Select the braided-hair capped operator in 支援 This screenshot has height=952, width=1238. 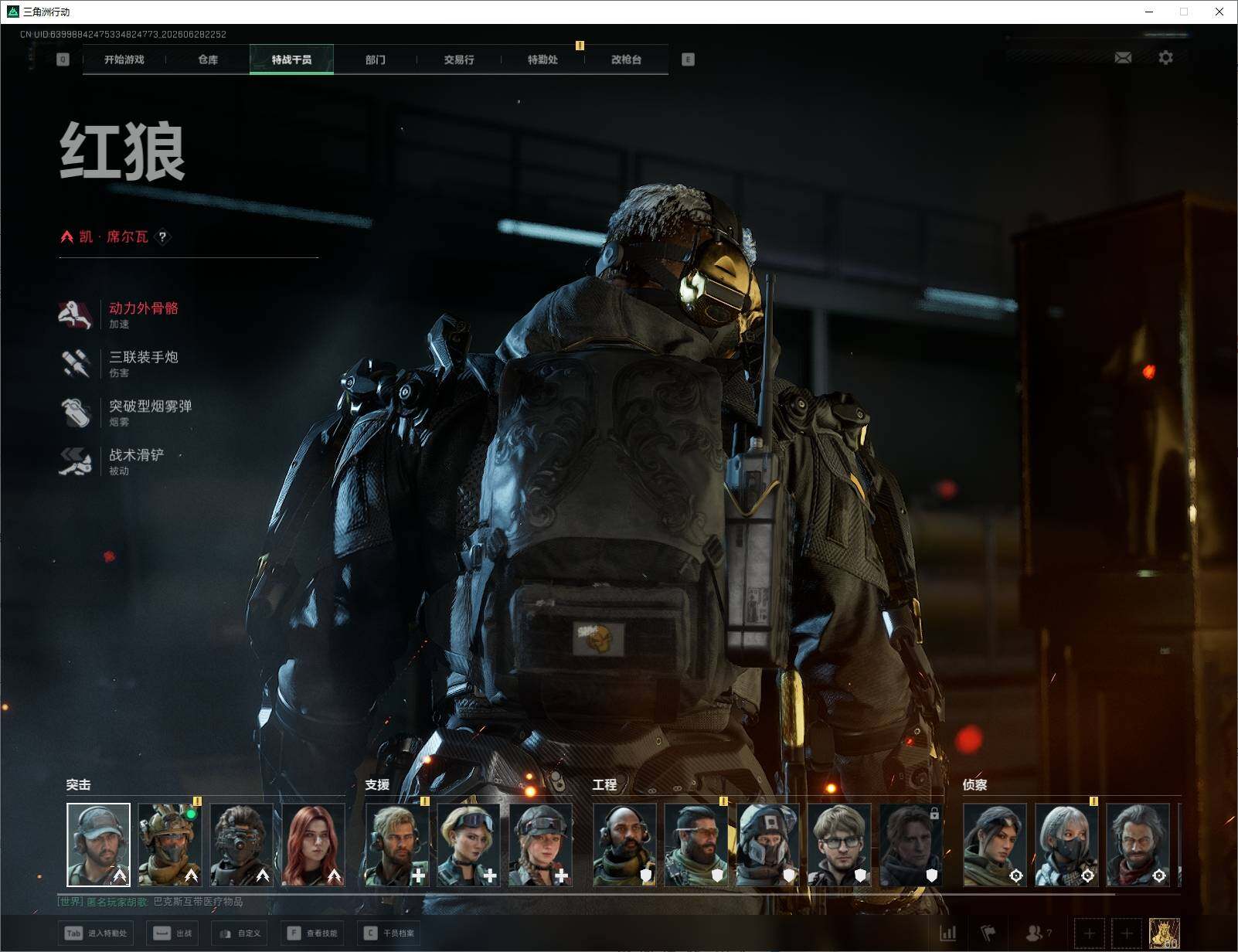pos(541,845)
